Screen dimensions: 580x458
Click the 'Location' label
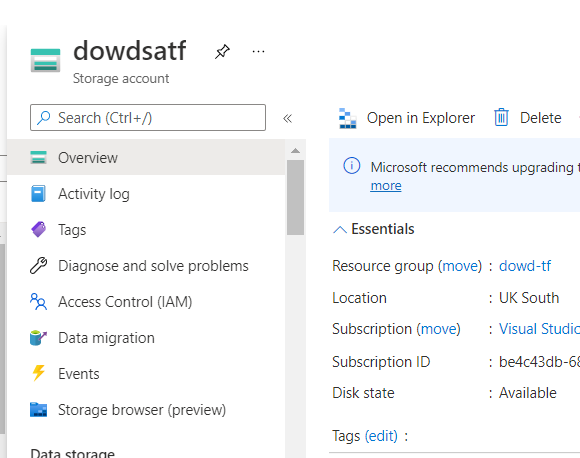click(x=360, y=298)
